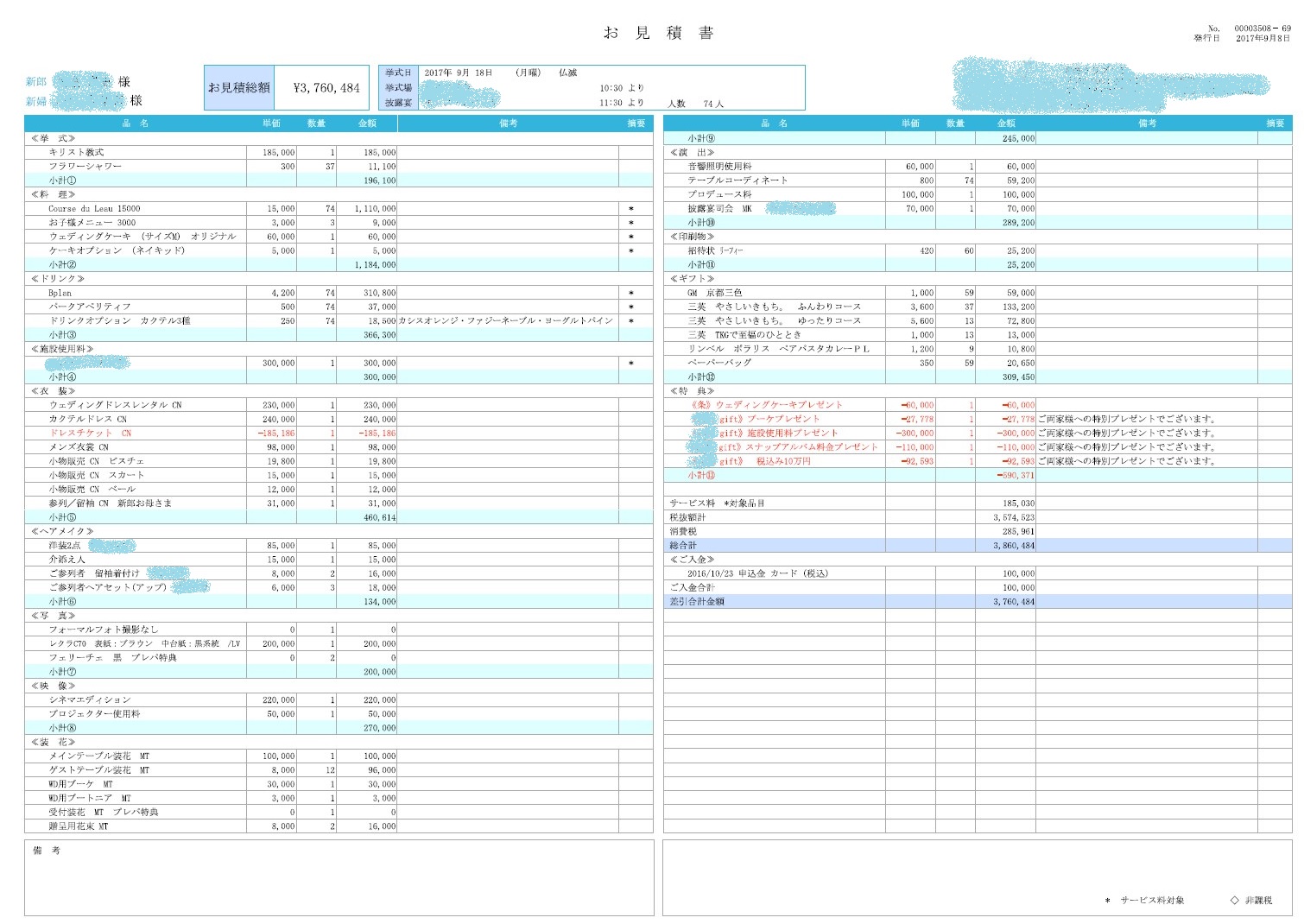Viewport: 1304px width, 924px height.
Task: Click the お見積書 document title
Action: click(658, 34)
